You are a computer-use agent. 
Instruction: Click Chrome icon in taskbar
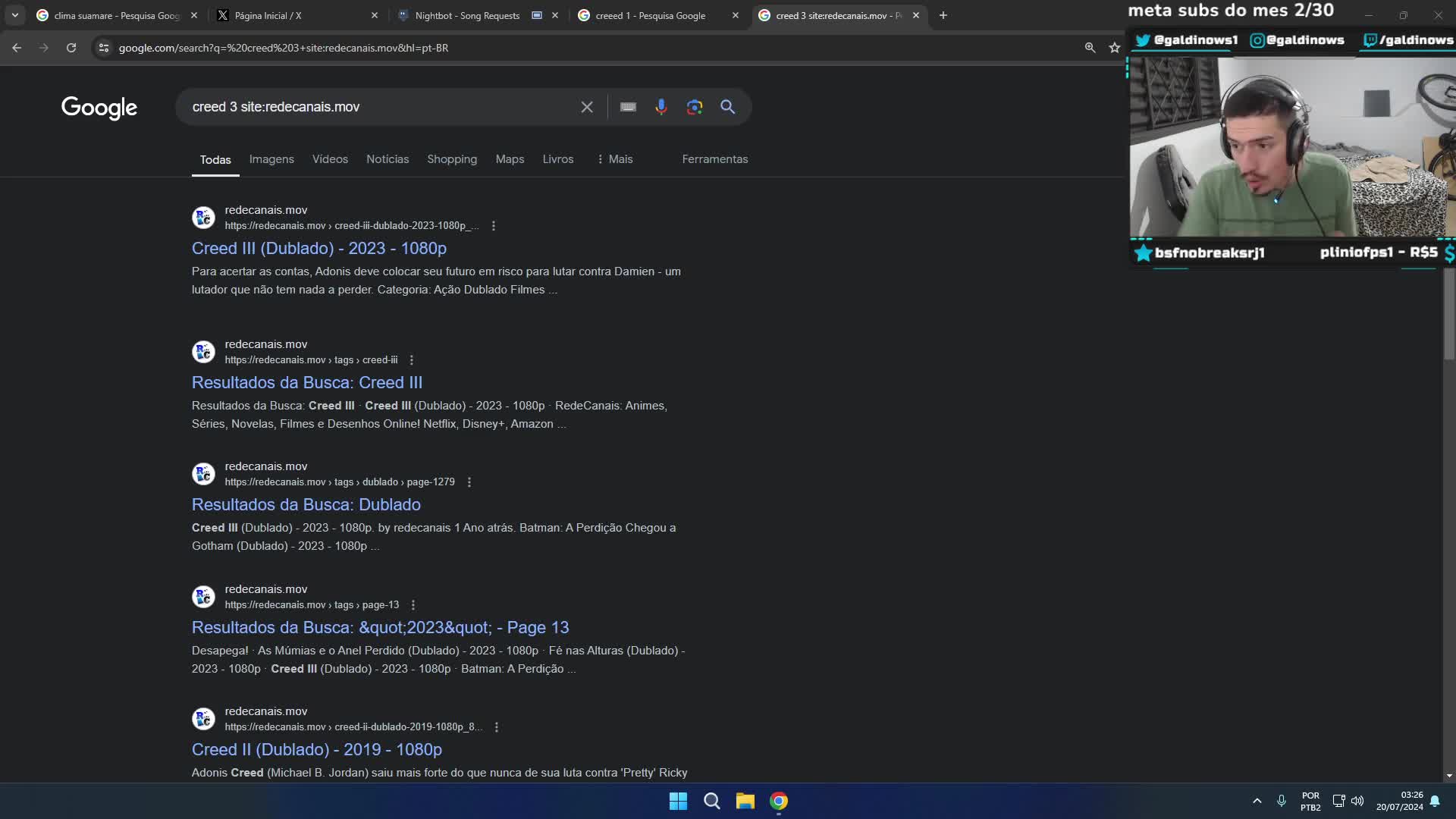[779, 801]
